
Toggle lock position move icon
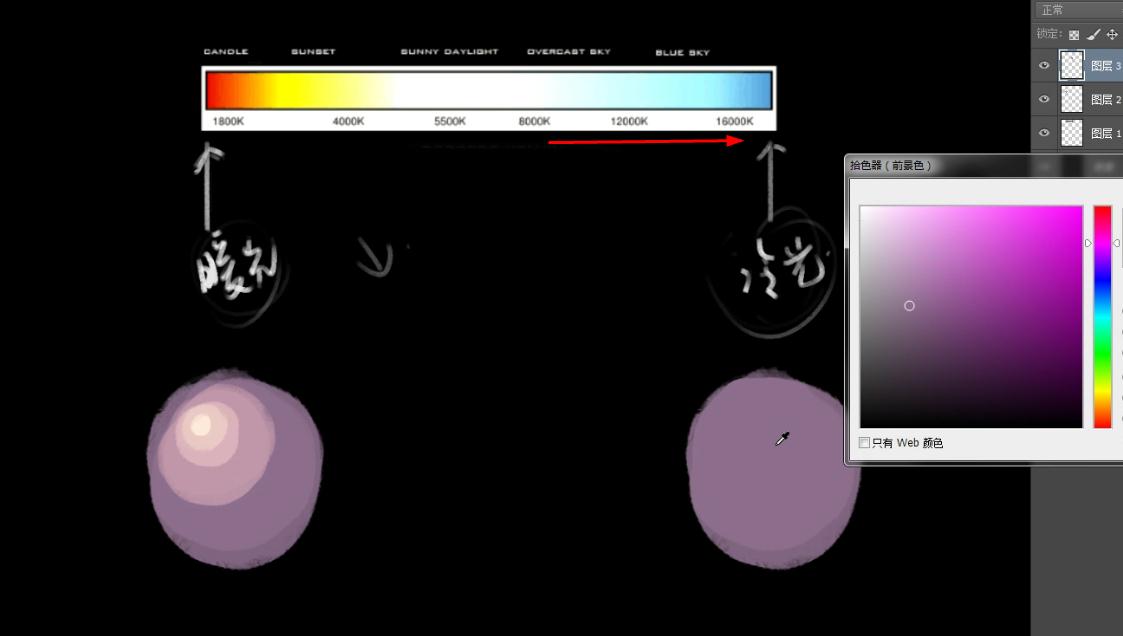pyautogui.click(x=1112, y=34)
